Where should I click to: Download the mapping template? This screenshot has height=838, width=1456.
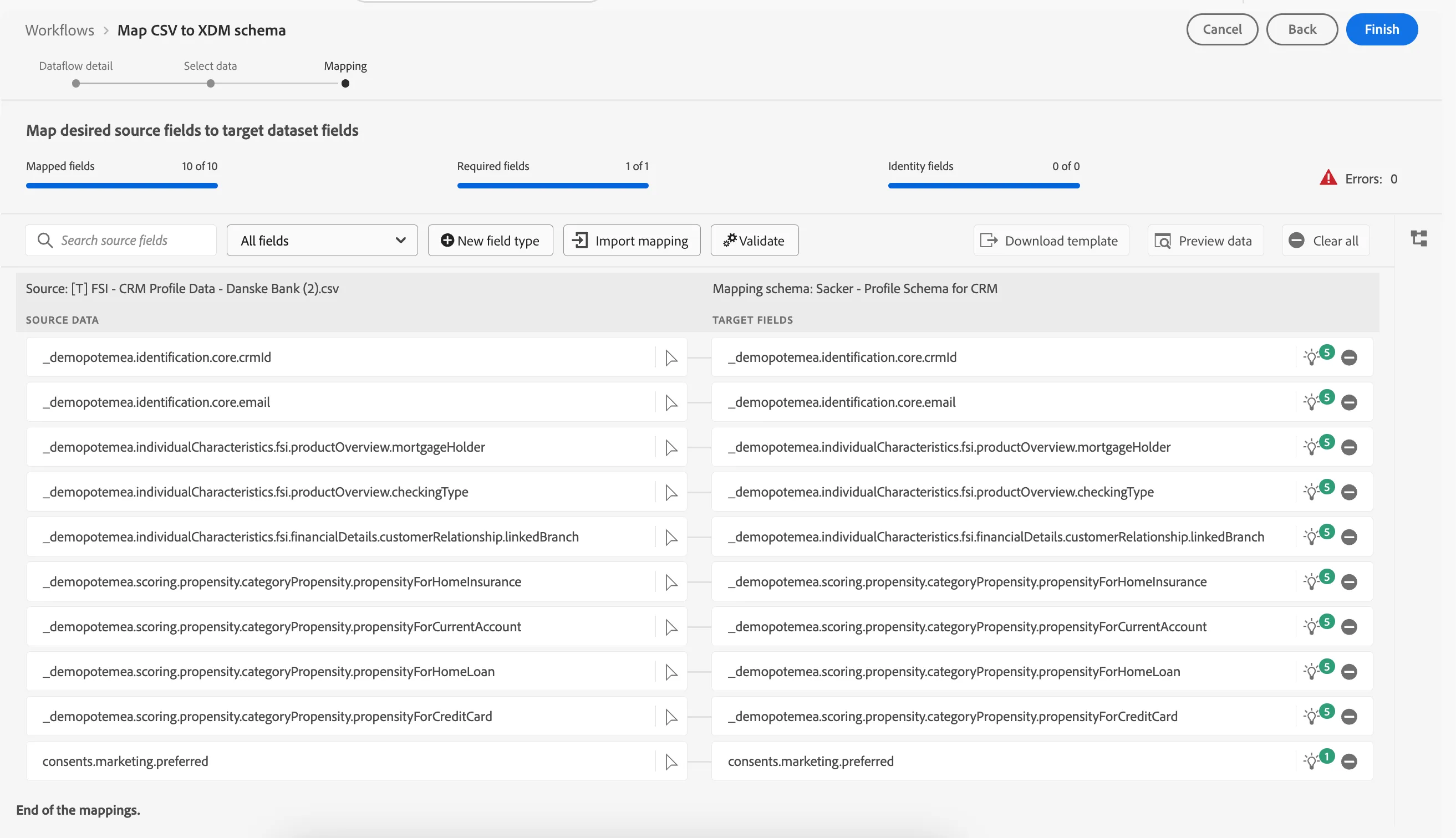[x=1051, y=241]
